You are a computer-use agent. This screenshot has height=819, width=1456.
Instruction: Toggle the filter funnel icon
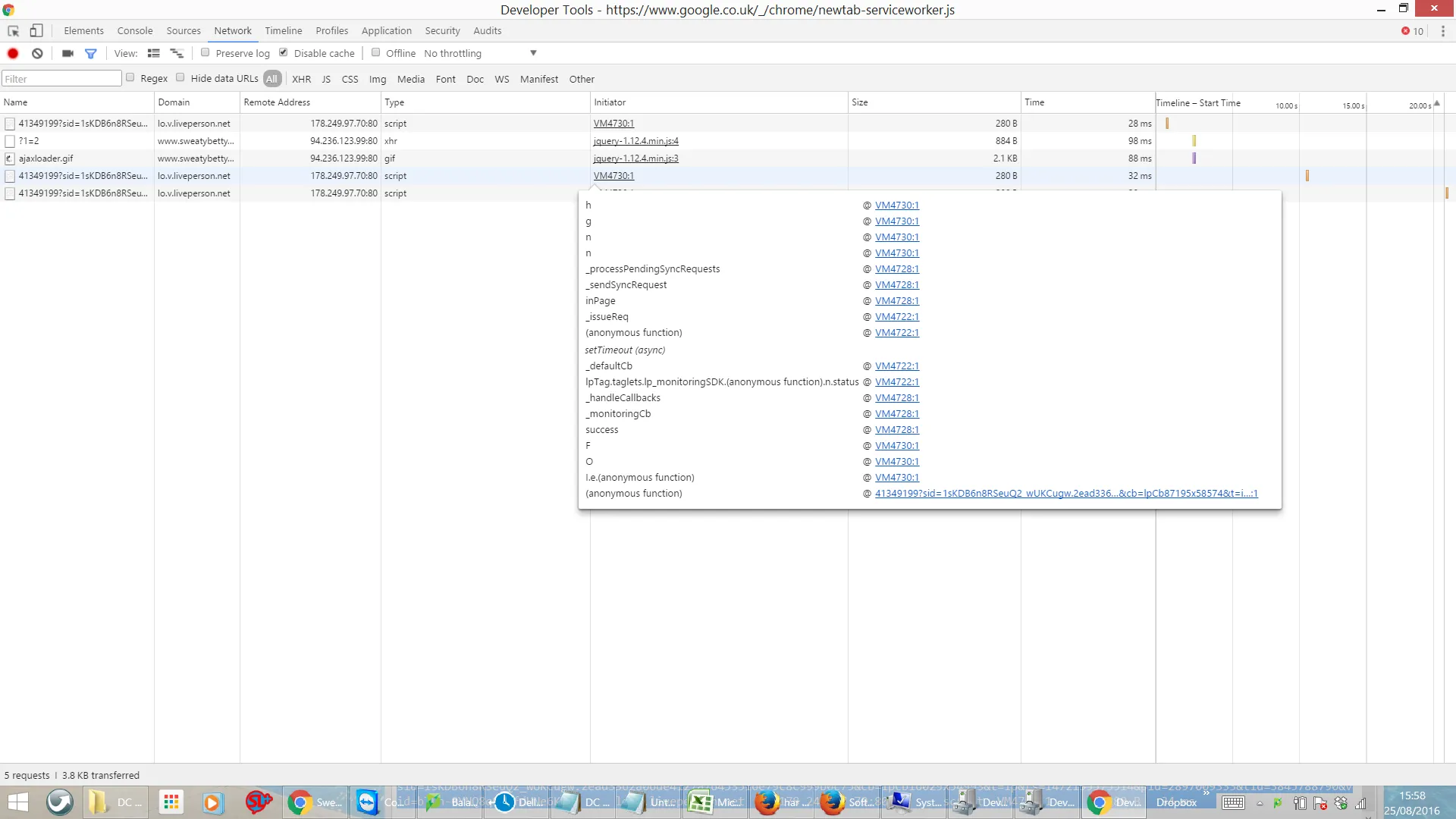tap(91, 53)
